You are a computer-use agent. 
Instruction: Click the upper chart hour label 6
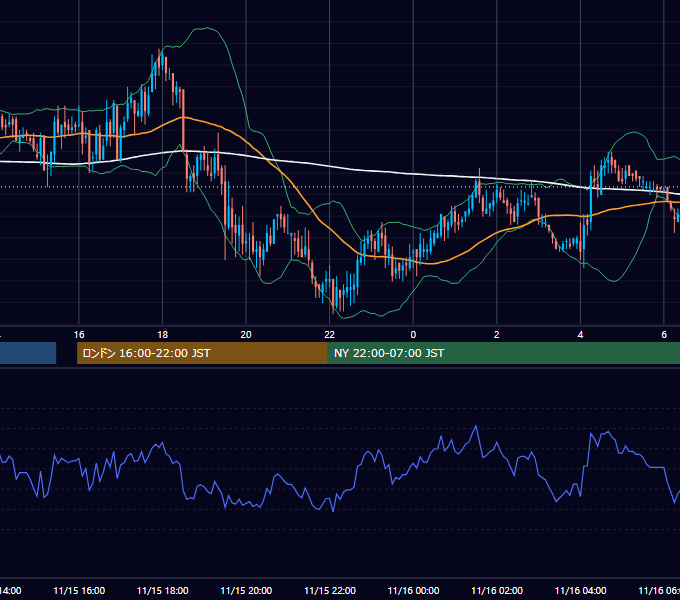tap(664, 335)
